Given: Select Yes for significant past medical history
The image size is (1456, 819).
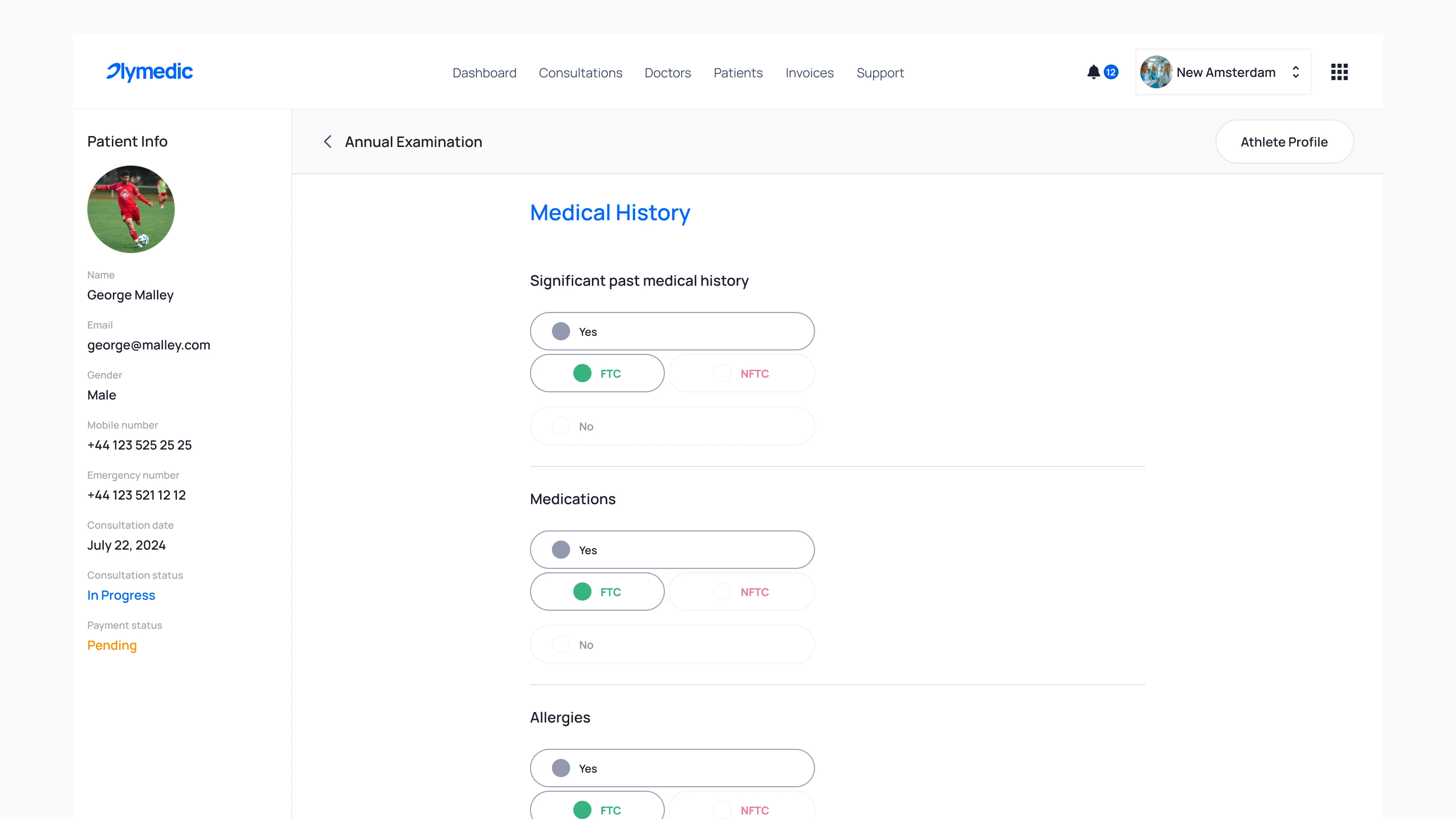Looking at the screenshot, I should tap(672, 331).
